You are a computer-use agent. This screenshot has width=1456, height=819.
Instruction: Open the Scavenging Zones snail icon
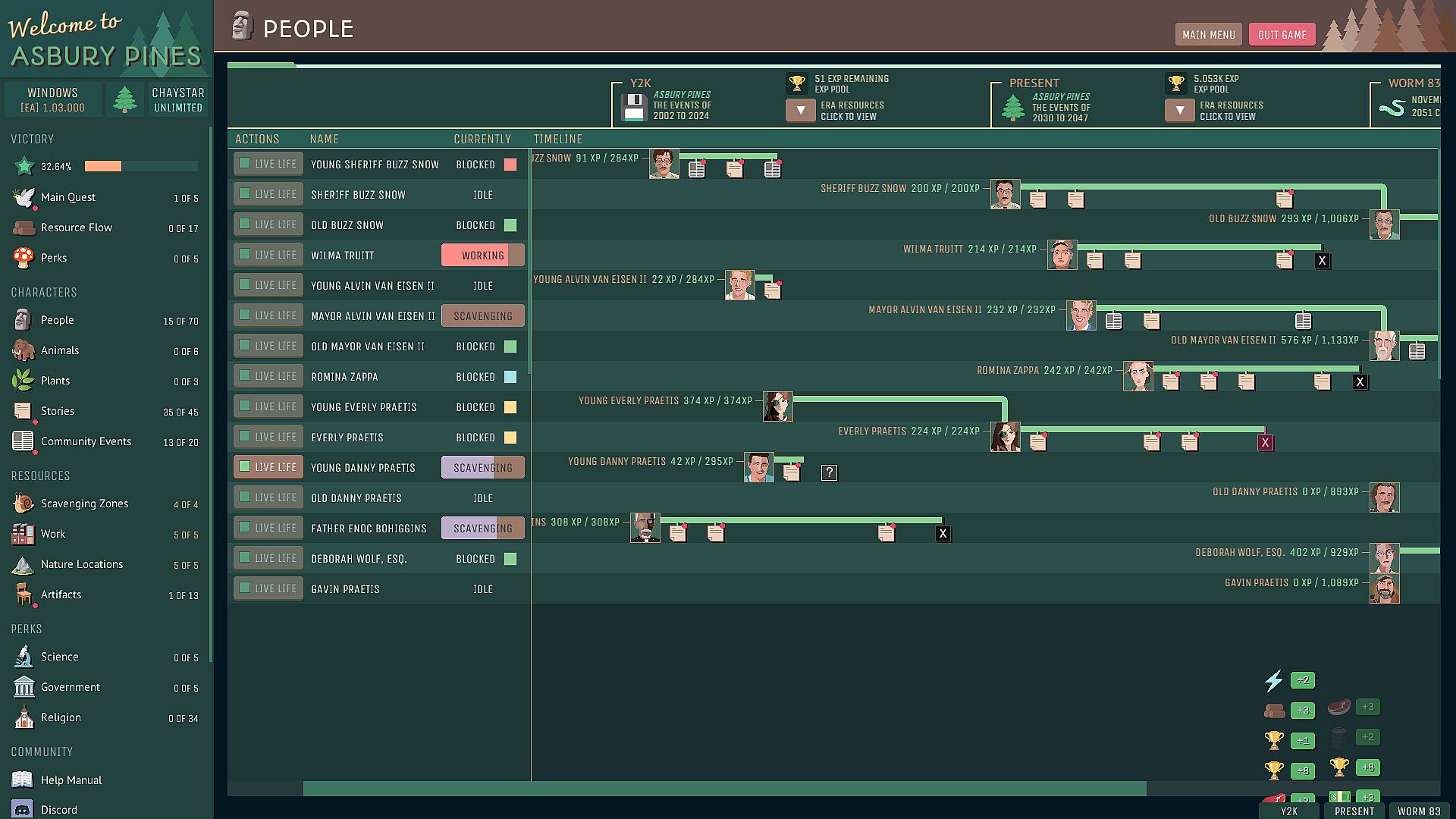point(24,504)
